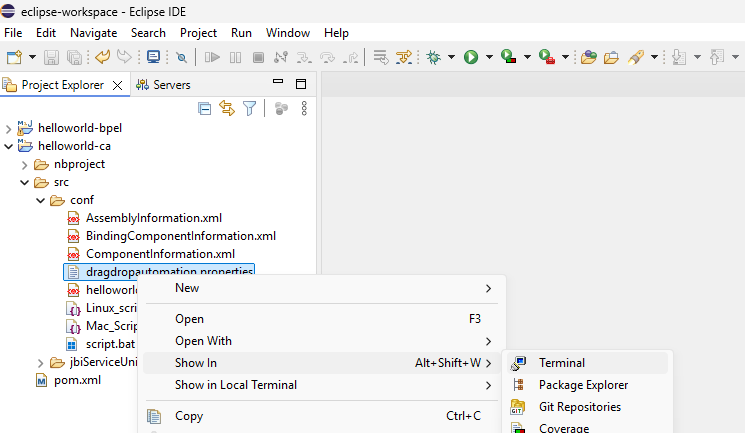
Task: Click the New wizard toolbar icon
Action: (14, 58)
